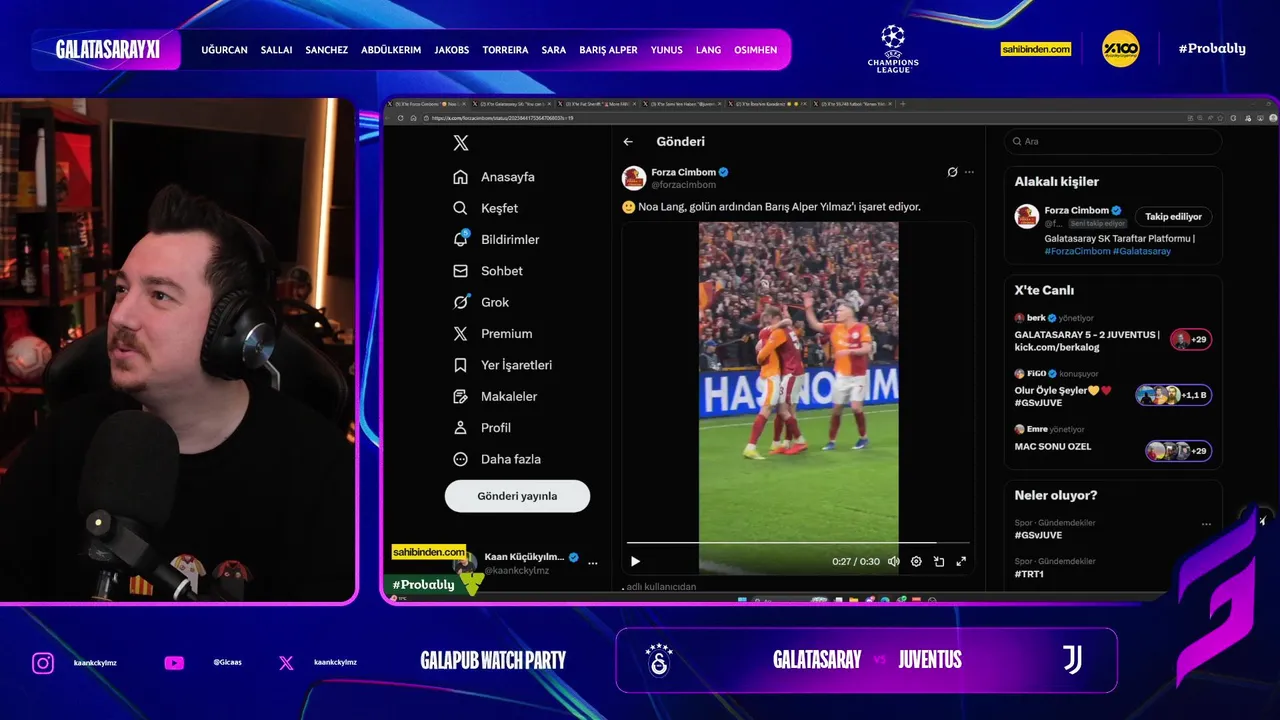1280x720 pixels.
Task: Open the #ForzaCimbom hashtag link
Action: pyautogui.click(x=1077, y=251)
